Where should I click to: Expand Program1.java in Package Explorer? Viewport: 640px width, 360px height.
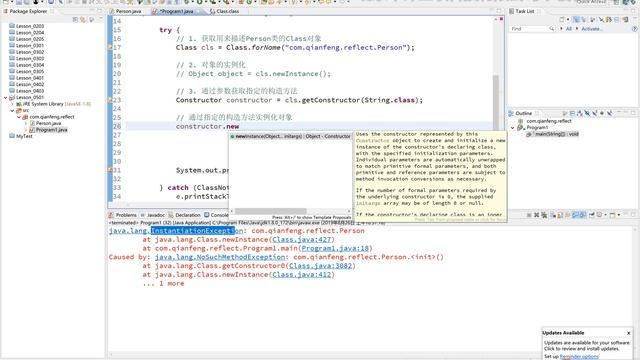point(25,130)
